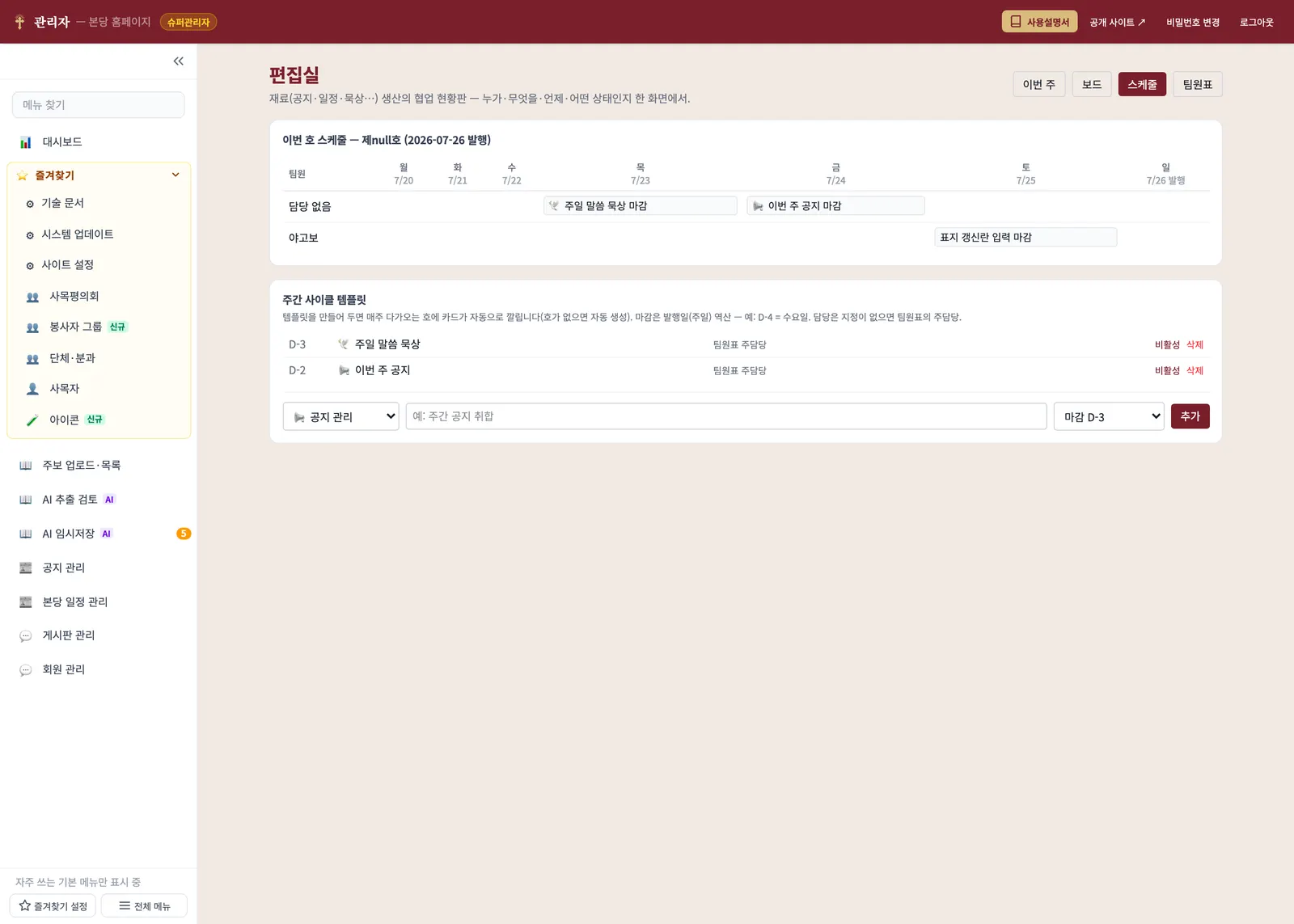Click the 추가 button to add template
Viewport: 1294px width, 924px height.
pyautogui.click(x=1190, y=416)
